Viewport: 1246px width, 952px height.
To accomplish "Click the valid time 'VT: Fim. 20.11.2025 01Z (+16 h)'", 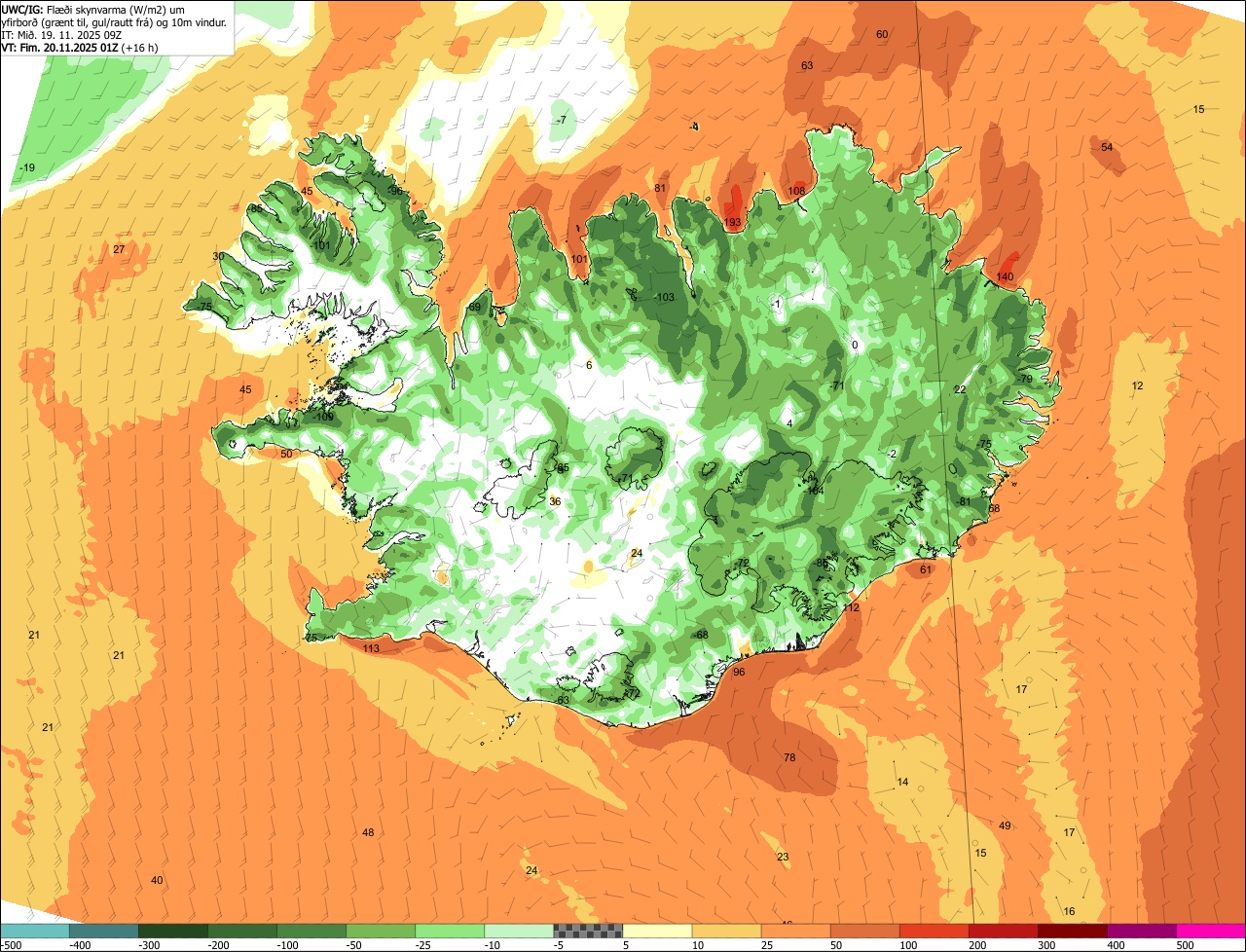I will point(81,47).
